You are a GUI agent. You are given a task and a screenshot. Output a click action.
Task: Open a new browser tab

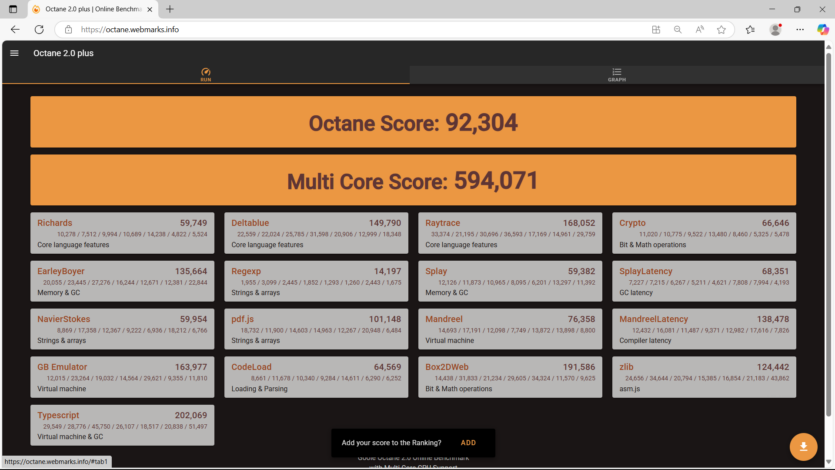tap(170, 9)
